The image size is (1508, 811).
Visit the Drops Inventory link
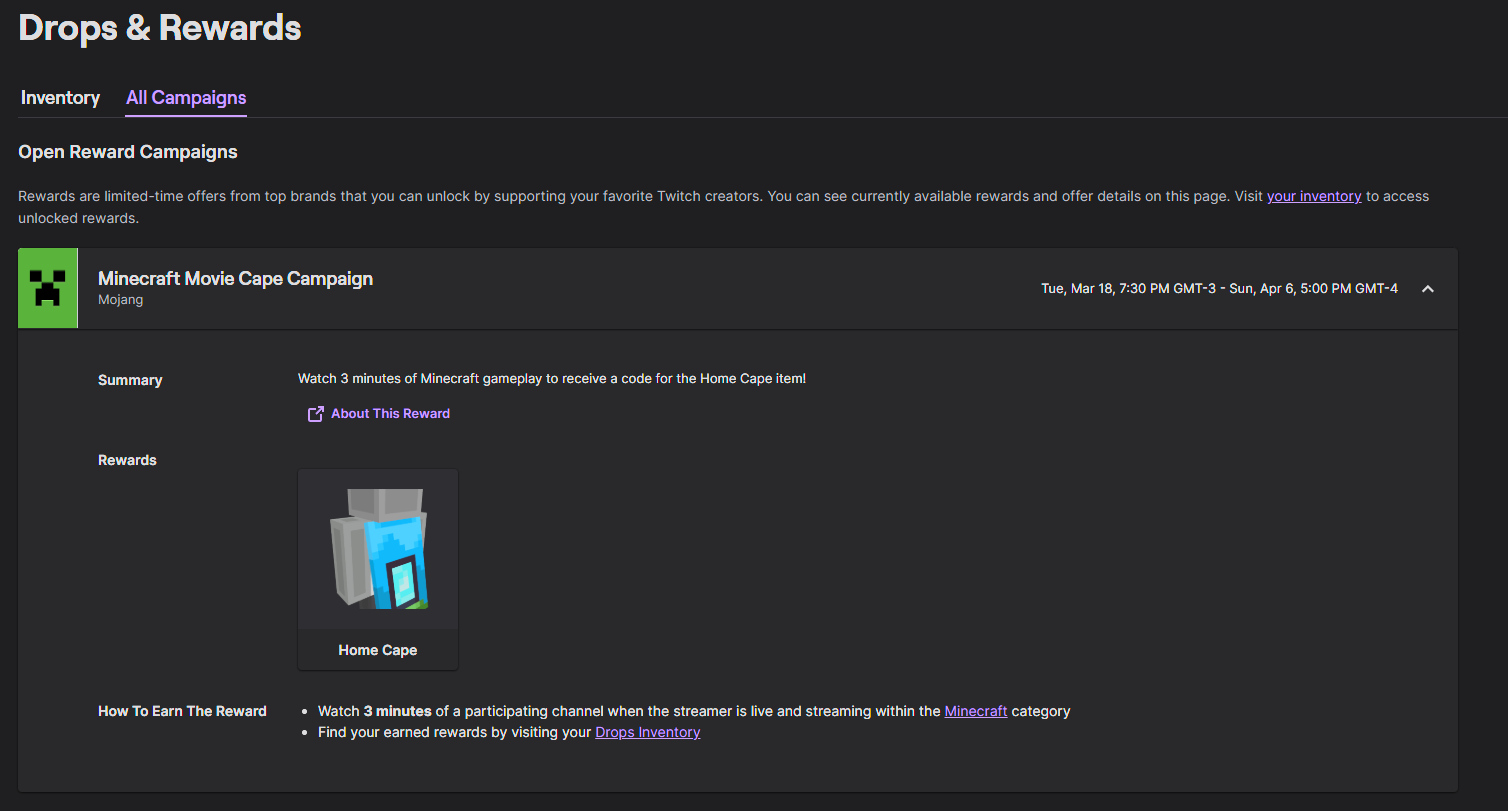coord(647,732)
